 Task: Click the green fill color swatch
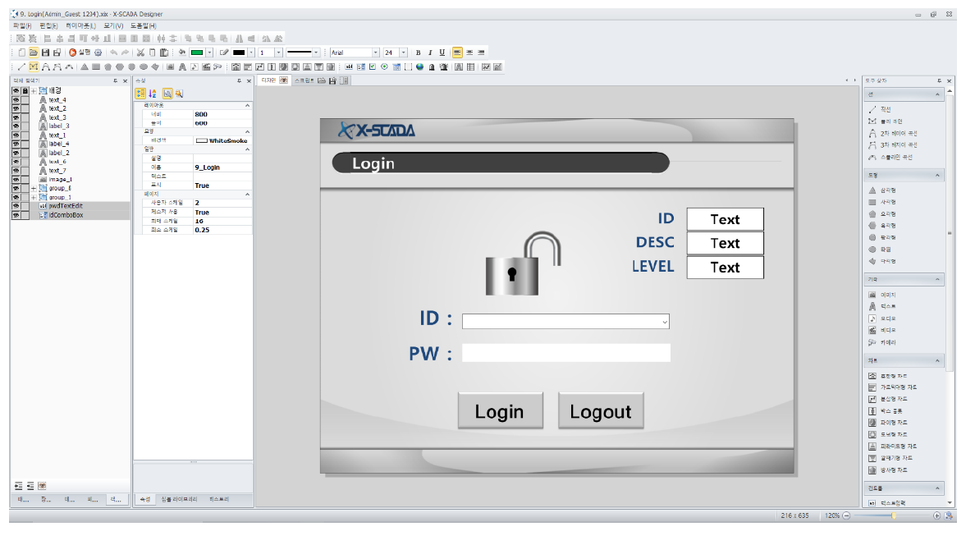click(x=197, y=52)
